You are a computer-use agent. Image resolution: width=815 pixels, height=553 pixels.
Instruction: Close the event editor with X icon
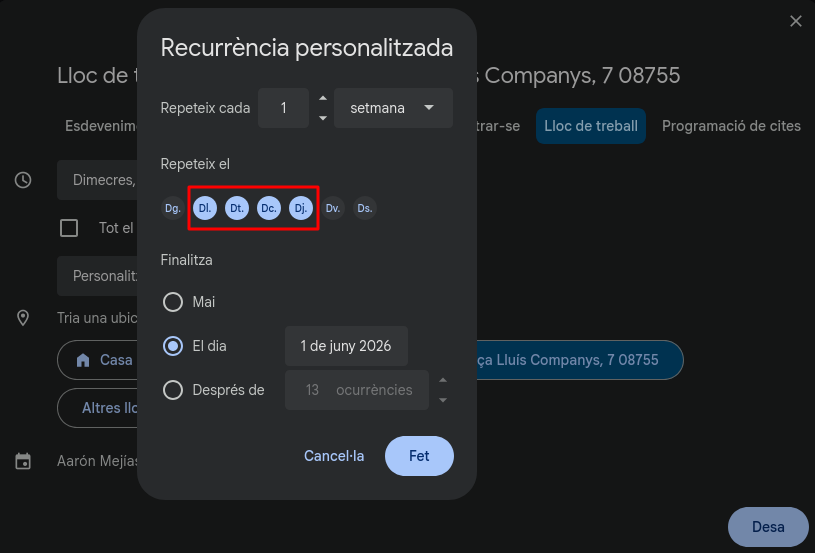click(796, 21)
